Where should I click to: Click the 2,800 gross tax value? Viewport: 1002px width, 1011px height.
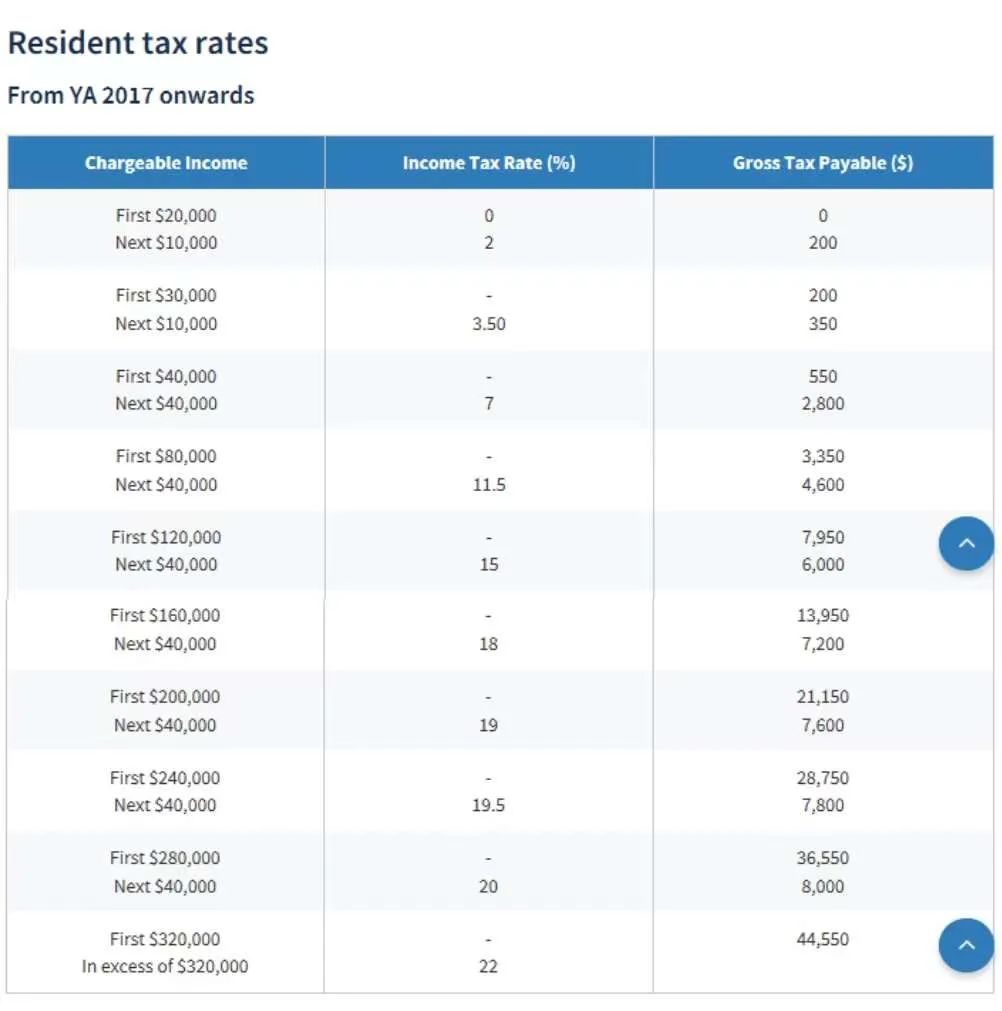pyautogui.click(x=822, y=404)
